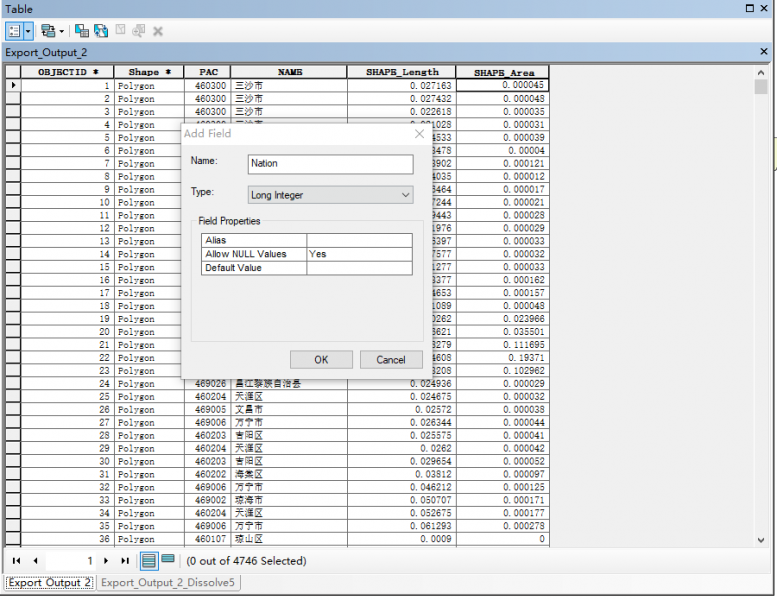Close the Add Field dialog

(x=419, y=134)
